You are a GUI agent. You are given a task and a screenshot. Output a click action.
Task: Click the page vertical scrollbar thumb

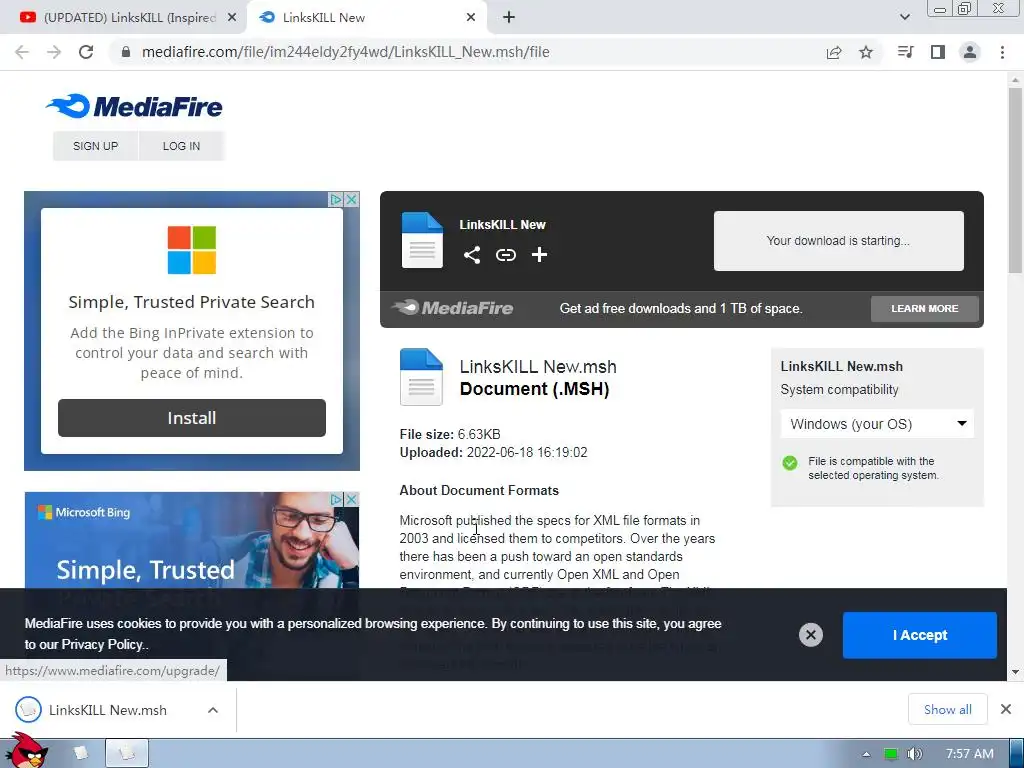click(1015, 180)
